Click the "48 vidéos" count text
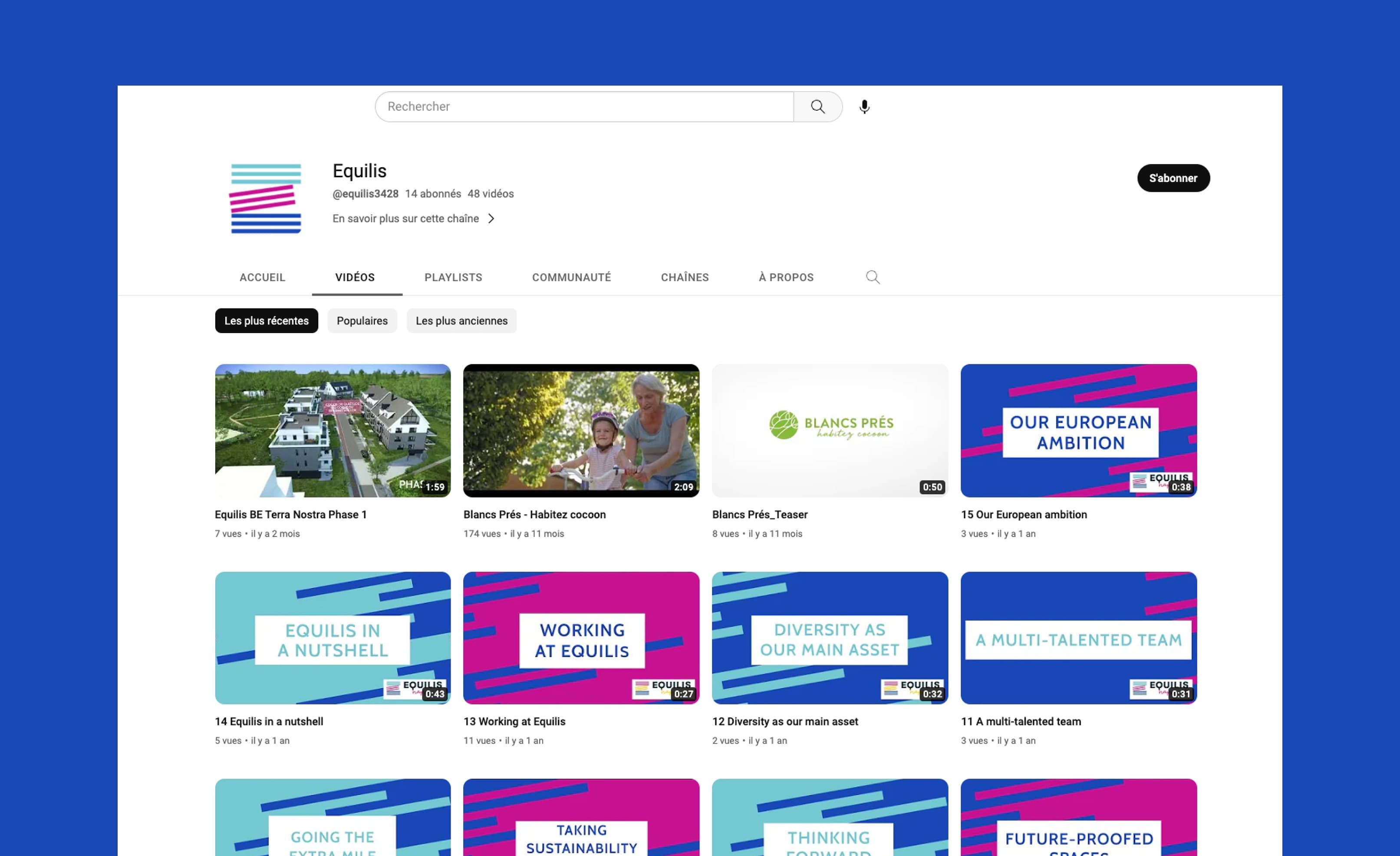Image resolution: width=1400 pixels, height=856 pixels. (x=491, y=194)
